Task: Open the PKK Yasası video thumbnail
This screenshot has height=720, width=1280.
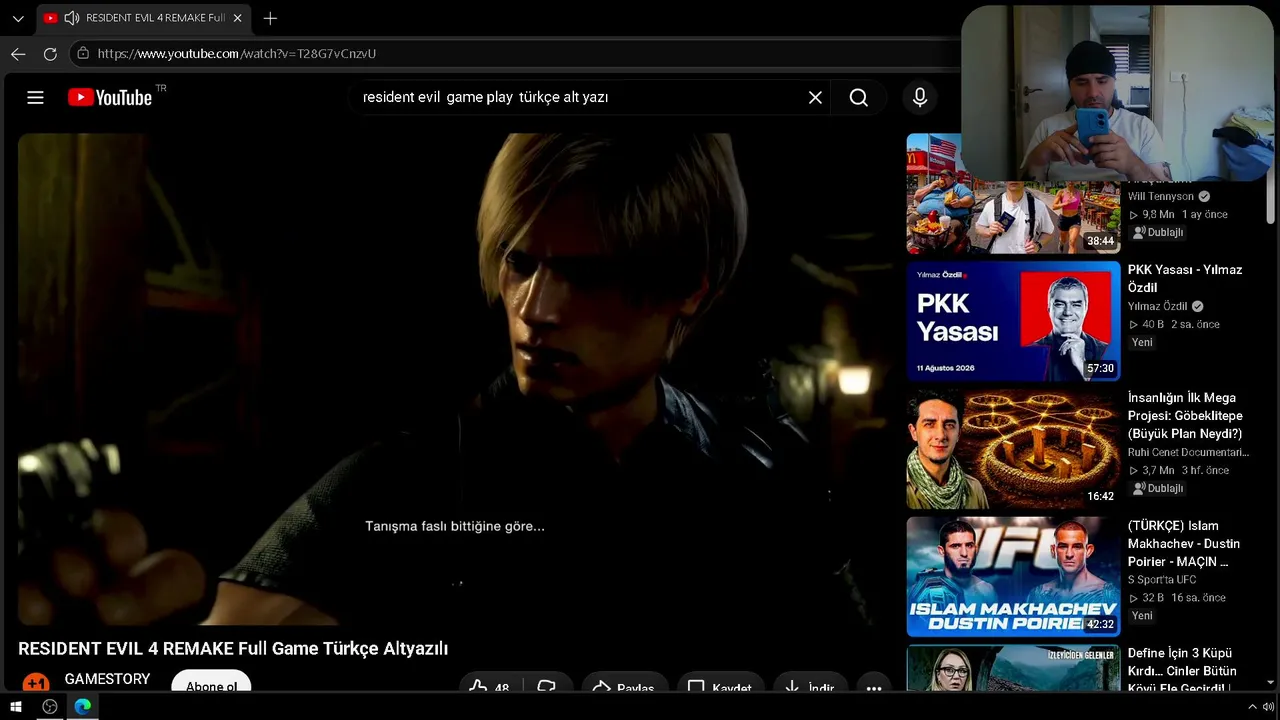Action: click(x=1013, y=321)
